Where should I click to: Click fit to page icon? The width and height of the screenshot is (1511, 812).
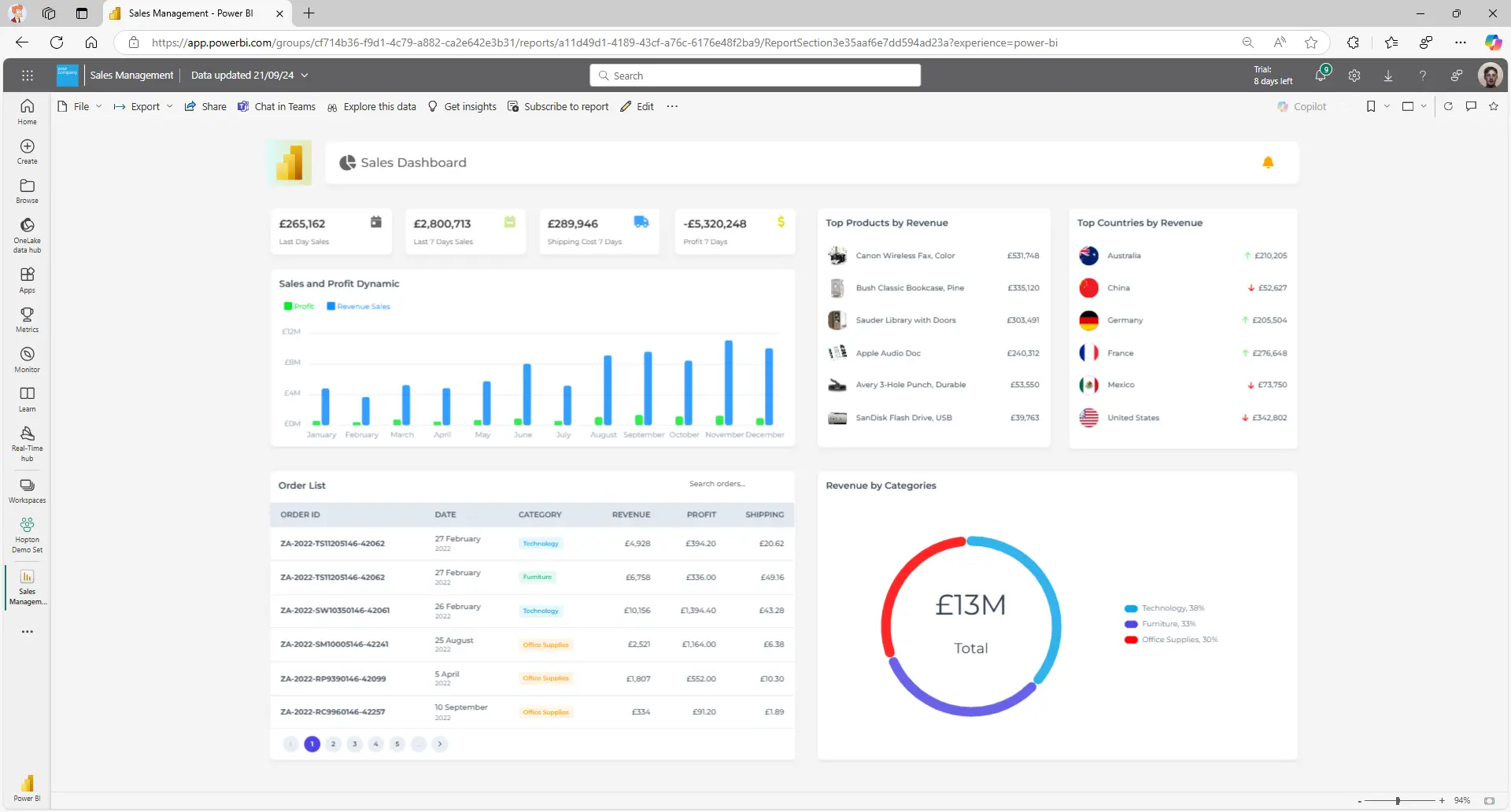pos(1489,801)
